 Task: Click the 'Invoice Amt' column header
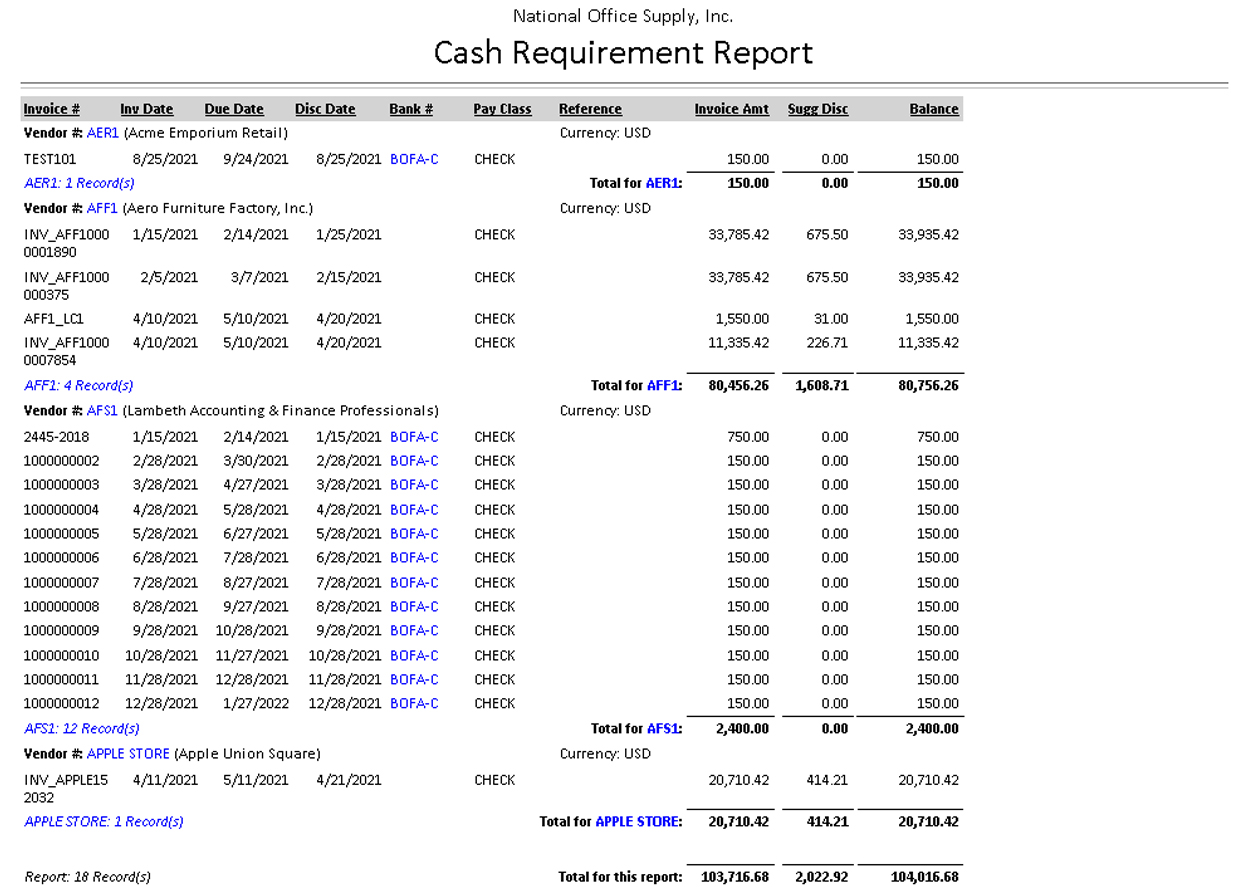(x=732, y=109)
